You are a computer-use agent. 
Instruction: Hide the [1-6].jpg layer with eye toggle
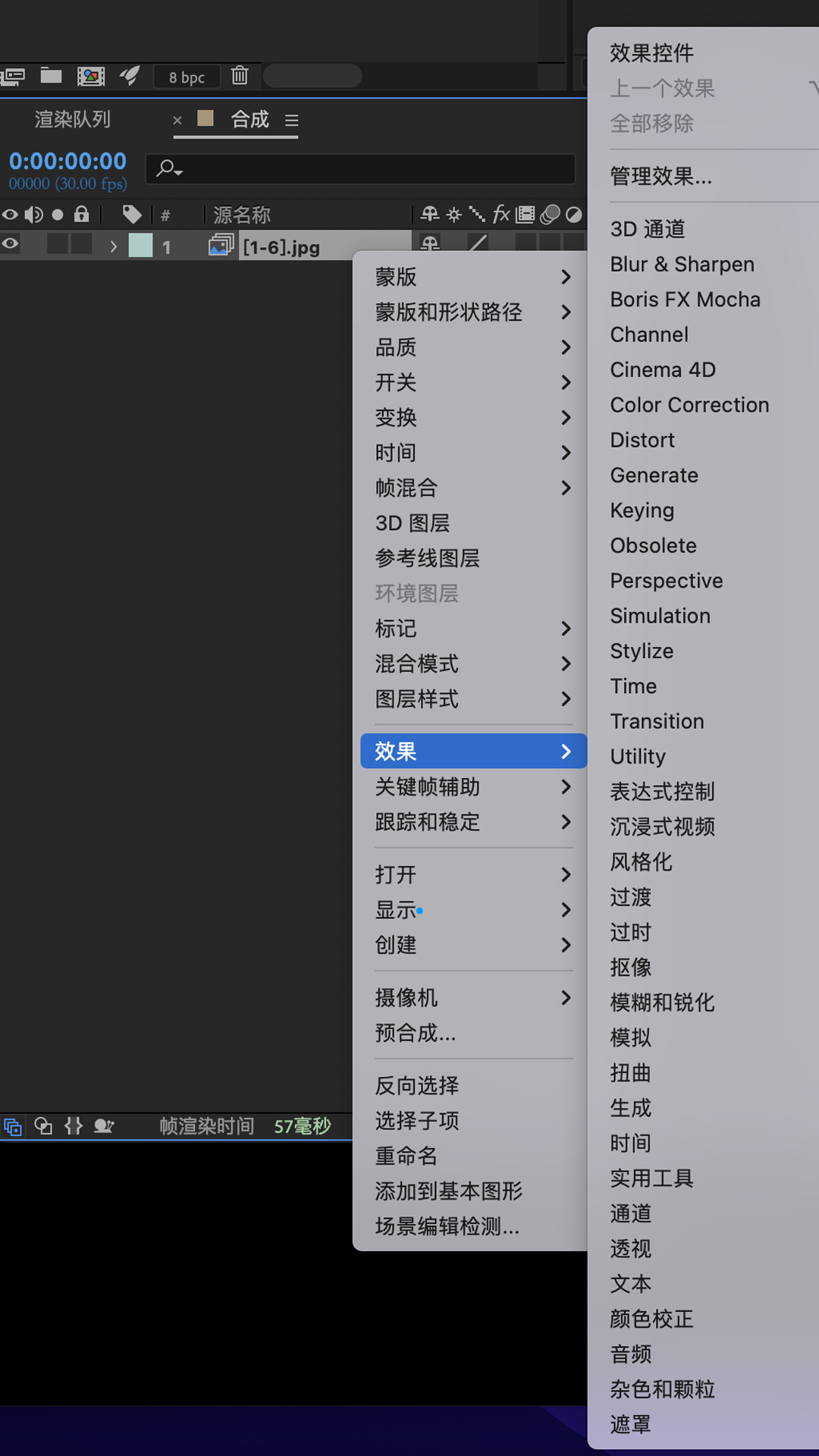point(10,243)
